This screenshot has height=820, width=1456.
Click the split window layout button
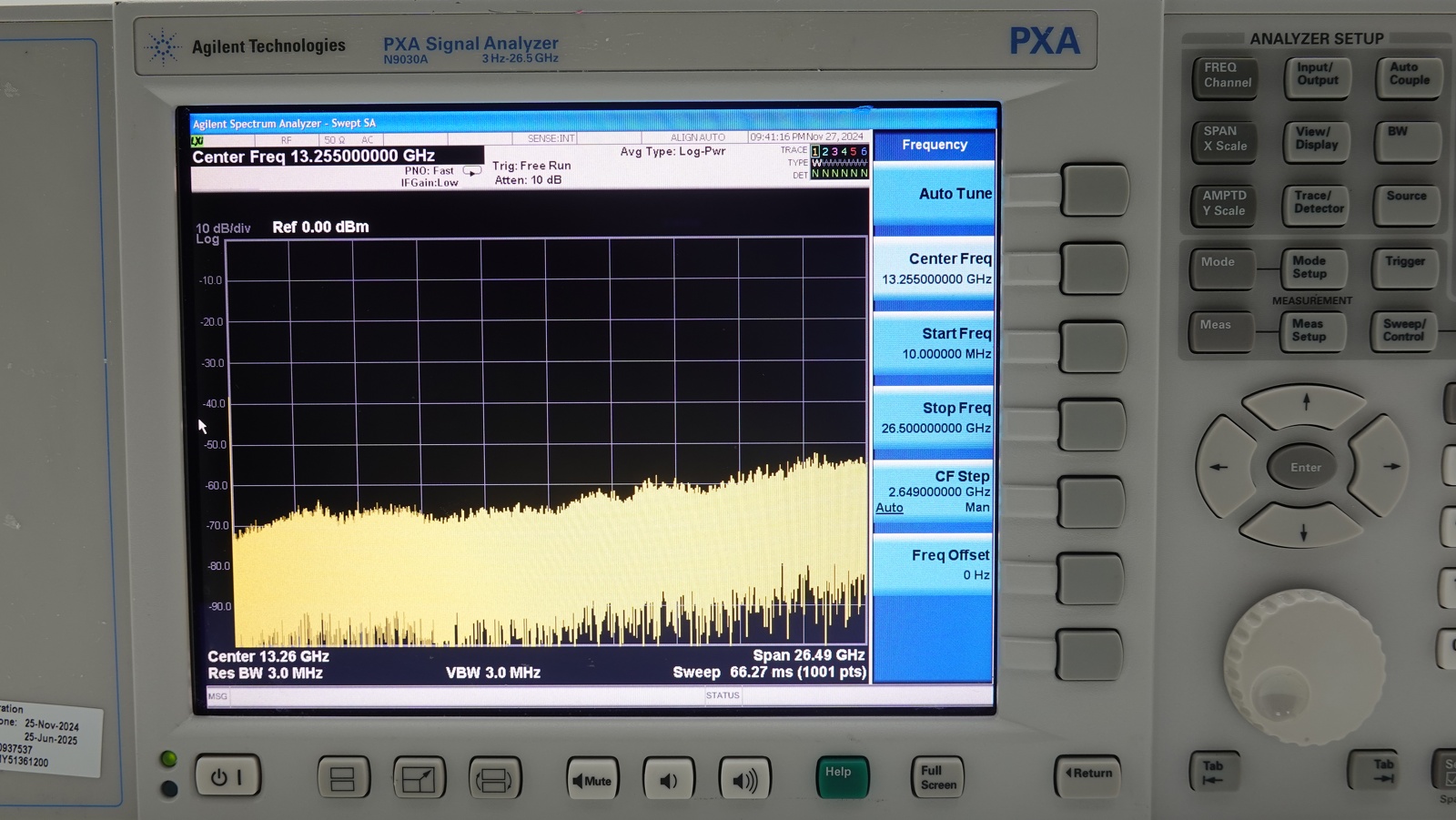343,779
